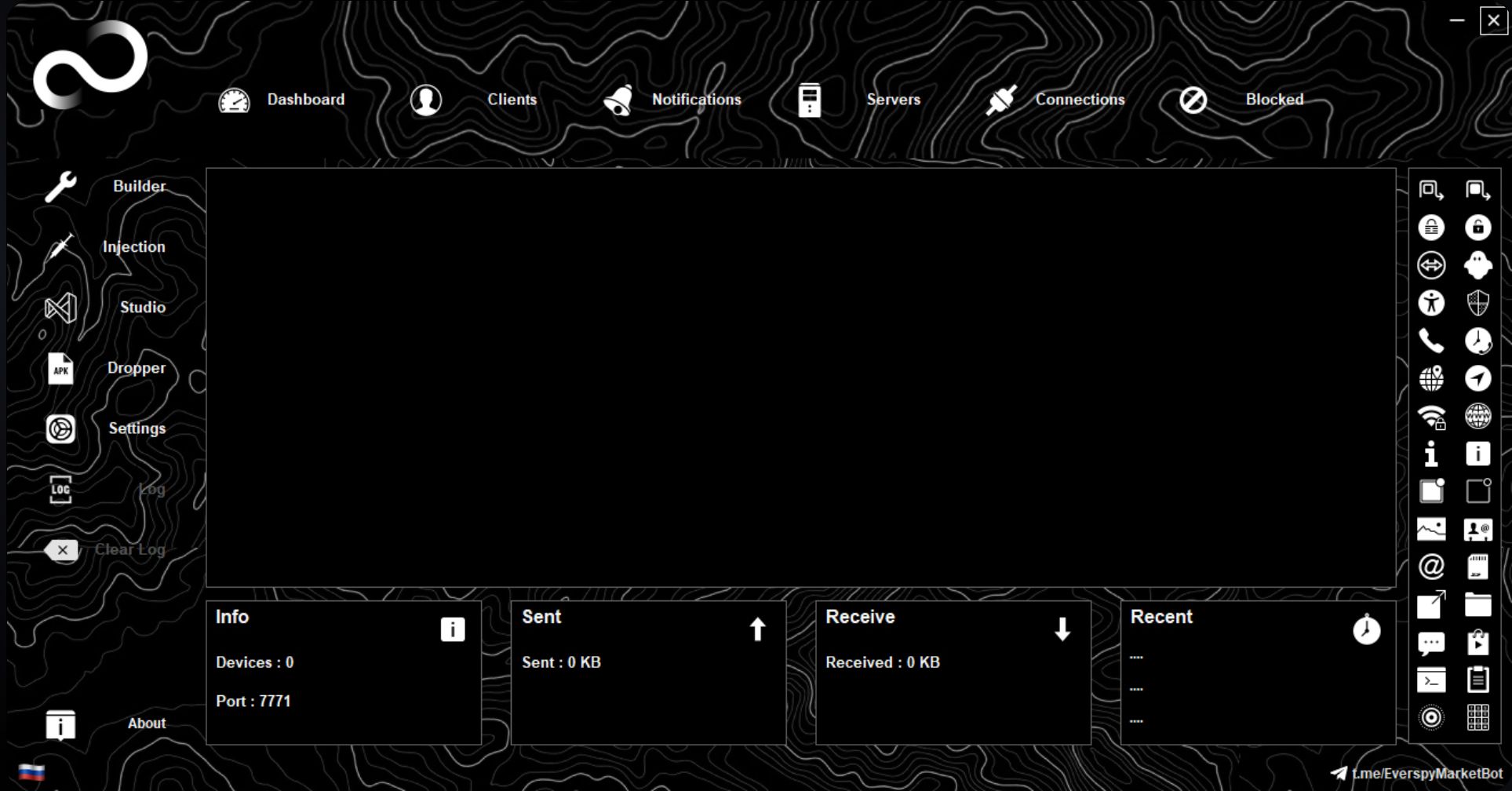1512x791 pixels.
Task: Click the Studio icon in sidebar
Action: click(x=60, y=308)
